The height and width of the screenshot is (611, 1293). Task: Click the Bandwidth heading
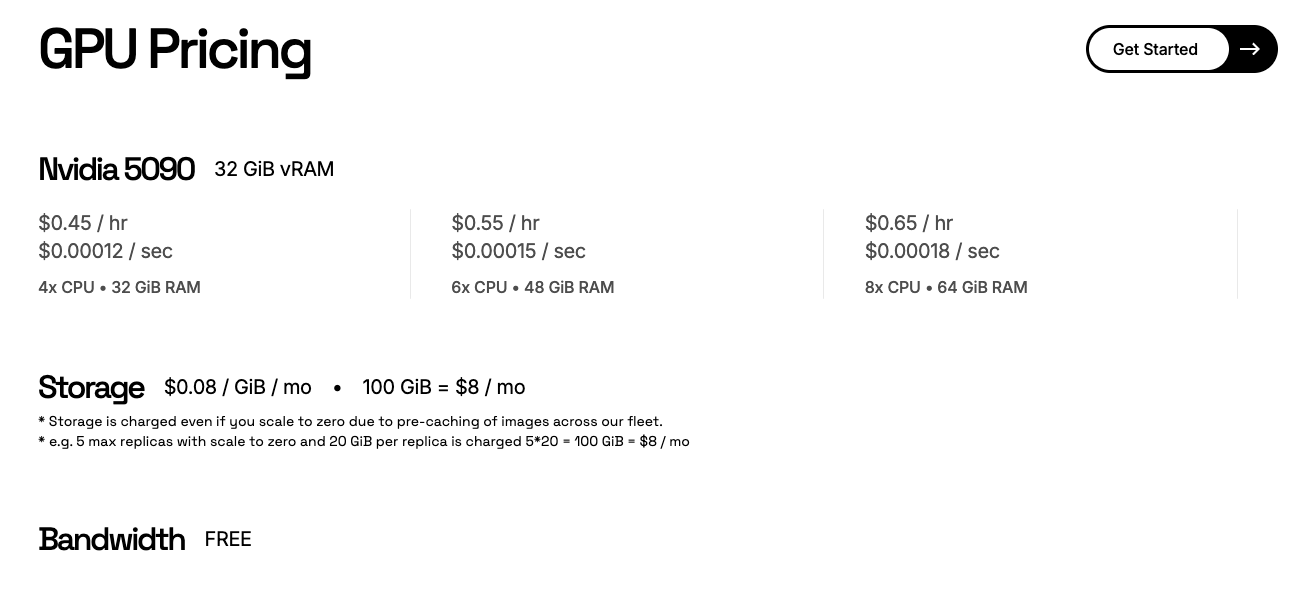coord(112,539)
